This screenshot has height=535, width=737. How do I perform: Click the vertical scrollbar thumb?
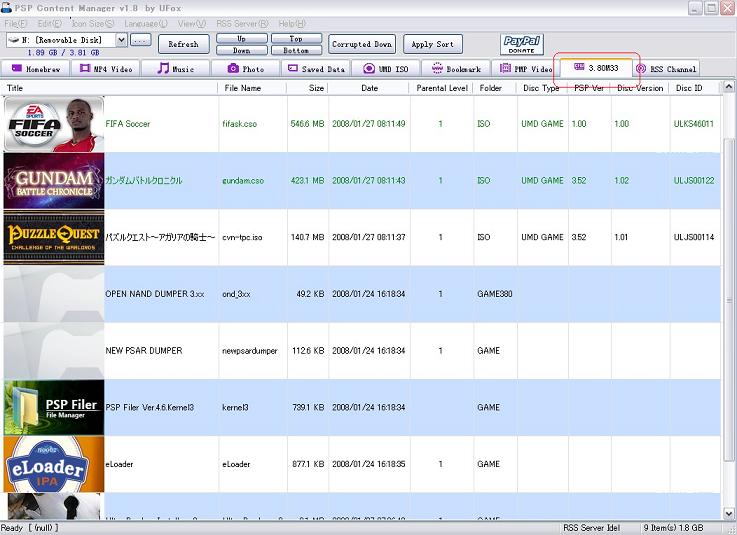pos(729,300)
